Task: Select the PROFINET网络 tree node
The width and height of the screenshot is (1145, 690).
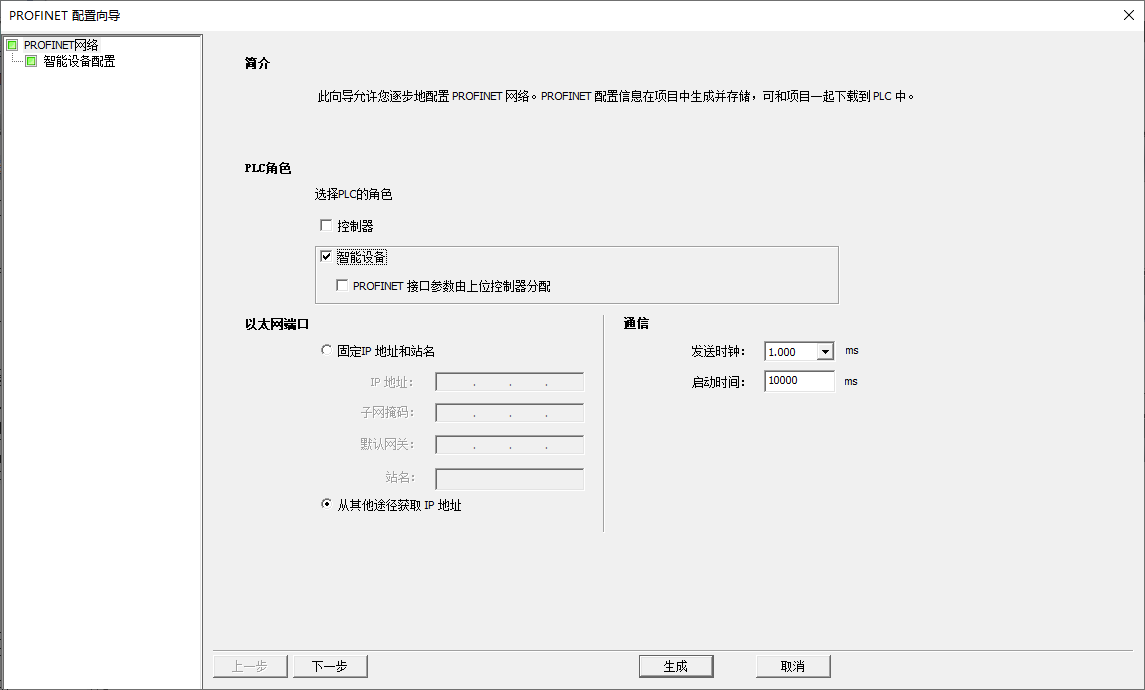Action: 62,44
